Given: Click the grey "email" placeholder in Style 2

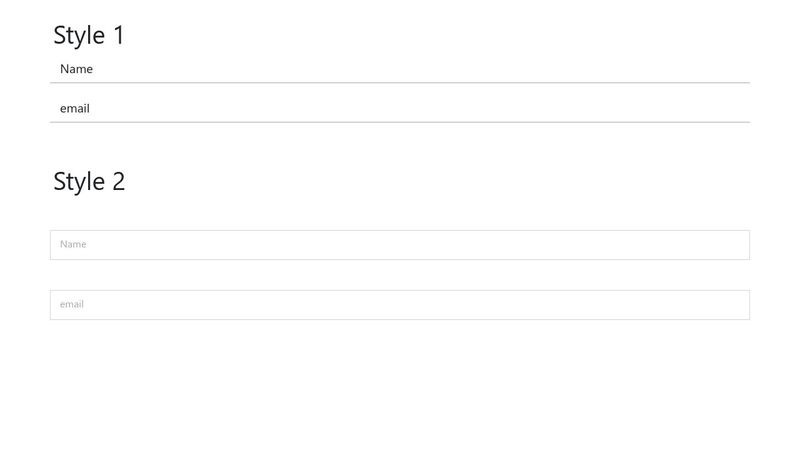Looking at the screenshot, I should coord(72,304).
